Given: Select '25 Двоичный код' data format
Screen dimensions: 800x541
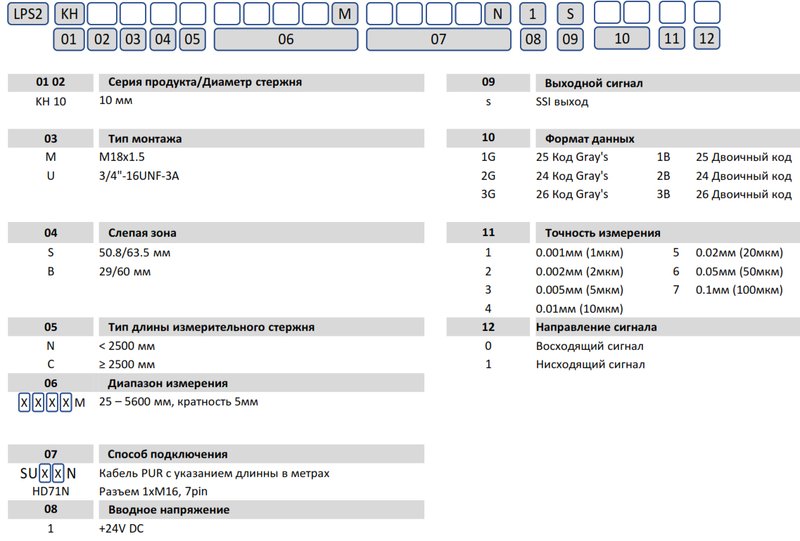Looking at the screenshot, I should coord(744,157).
